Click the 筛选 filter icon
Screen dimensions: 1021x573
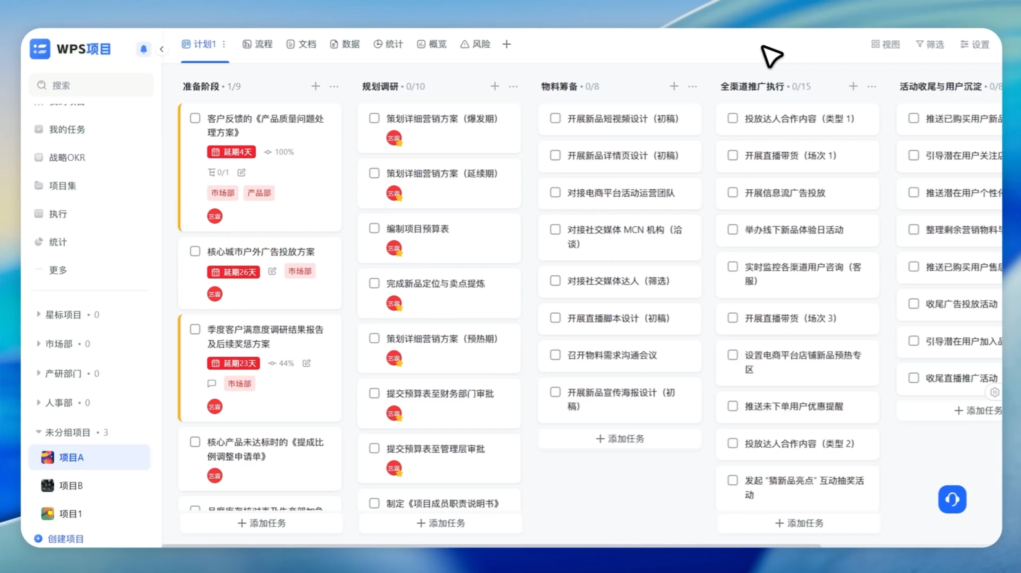pos(928,45)
